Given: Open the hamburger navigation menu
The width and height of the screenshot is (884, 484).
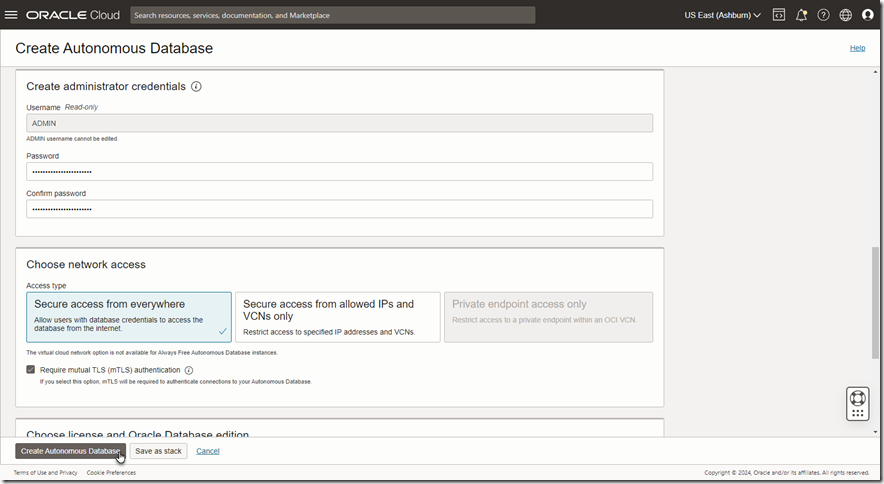Looking at the screenshot, I should [11, 15].
